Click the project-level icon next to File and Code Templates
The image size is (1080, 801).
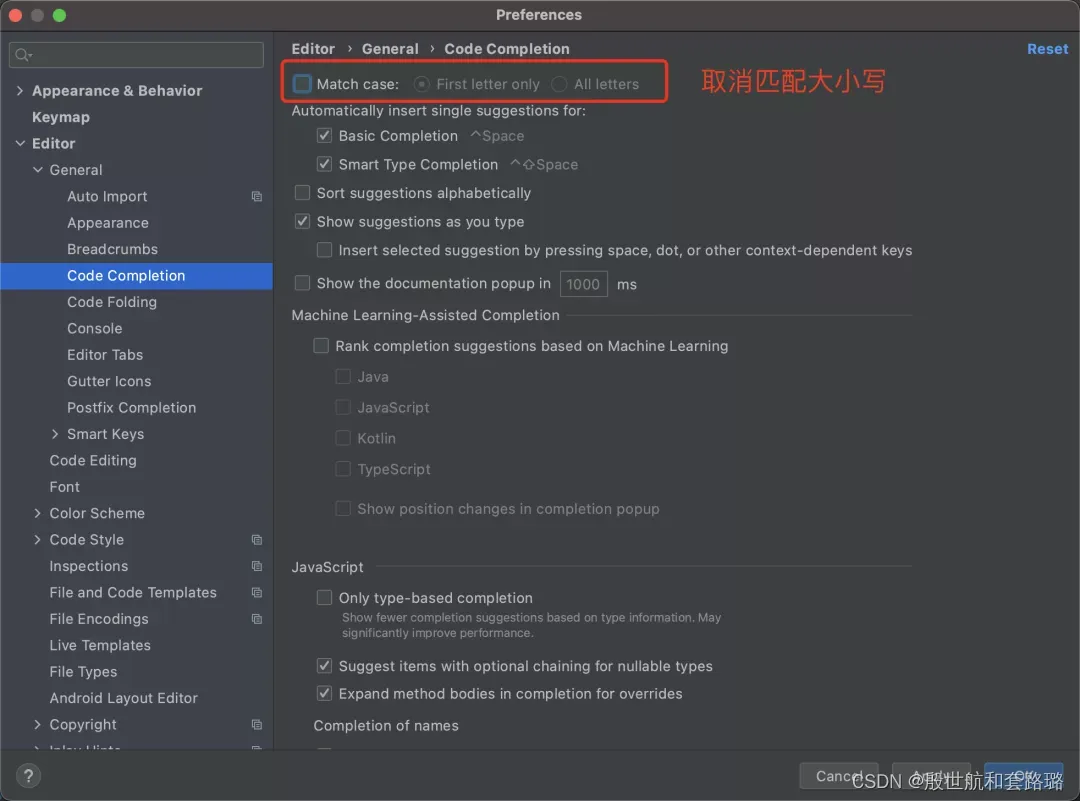(256, 592)
